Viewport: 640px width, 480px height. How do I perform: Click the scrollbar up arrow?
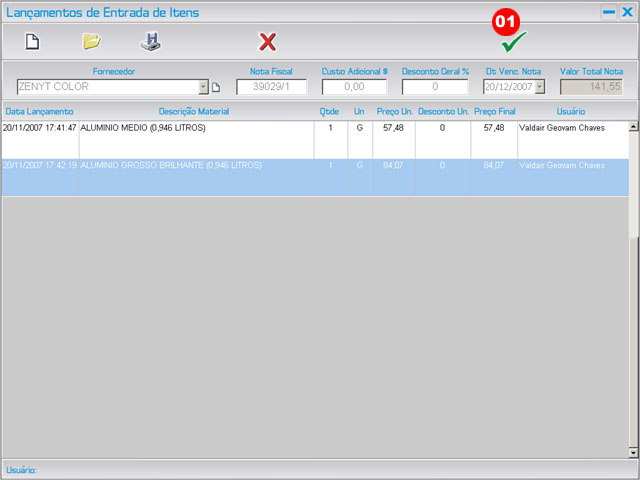[633, 126]
